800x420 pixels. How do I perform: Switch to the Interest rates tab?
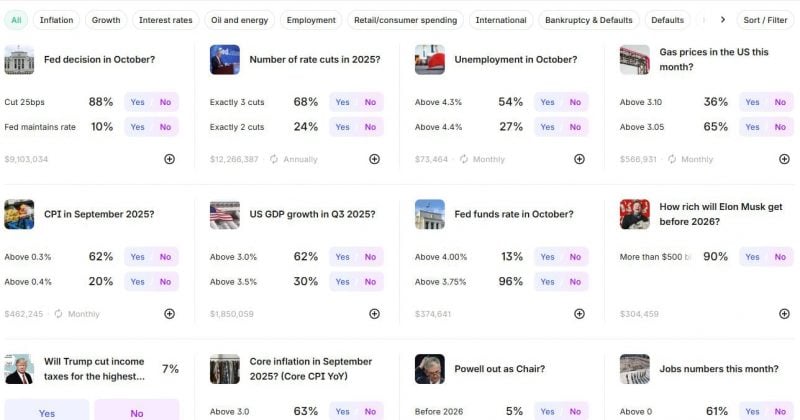point(166,20)
